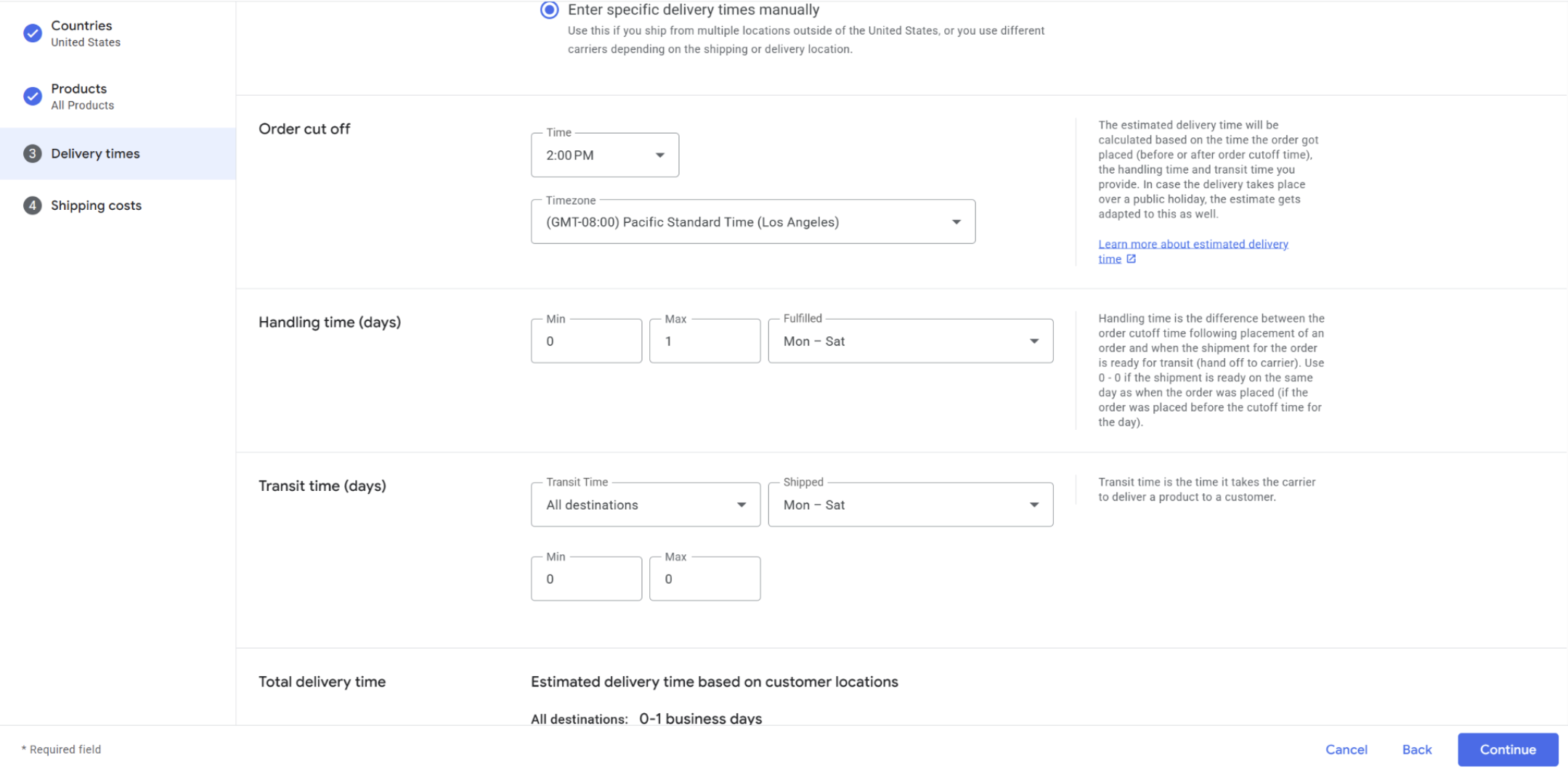Open Learn more about estimated delivery time link
Viewport: 1568px width, 772px height.
[x=1193, y=245]
